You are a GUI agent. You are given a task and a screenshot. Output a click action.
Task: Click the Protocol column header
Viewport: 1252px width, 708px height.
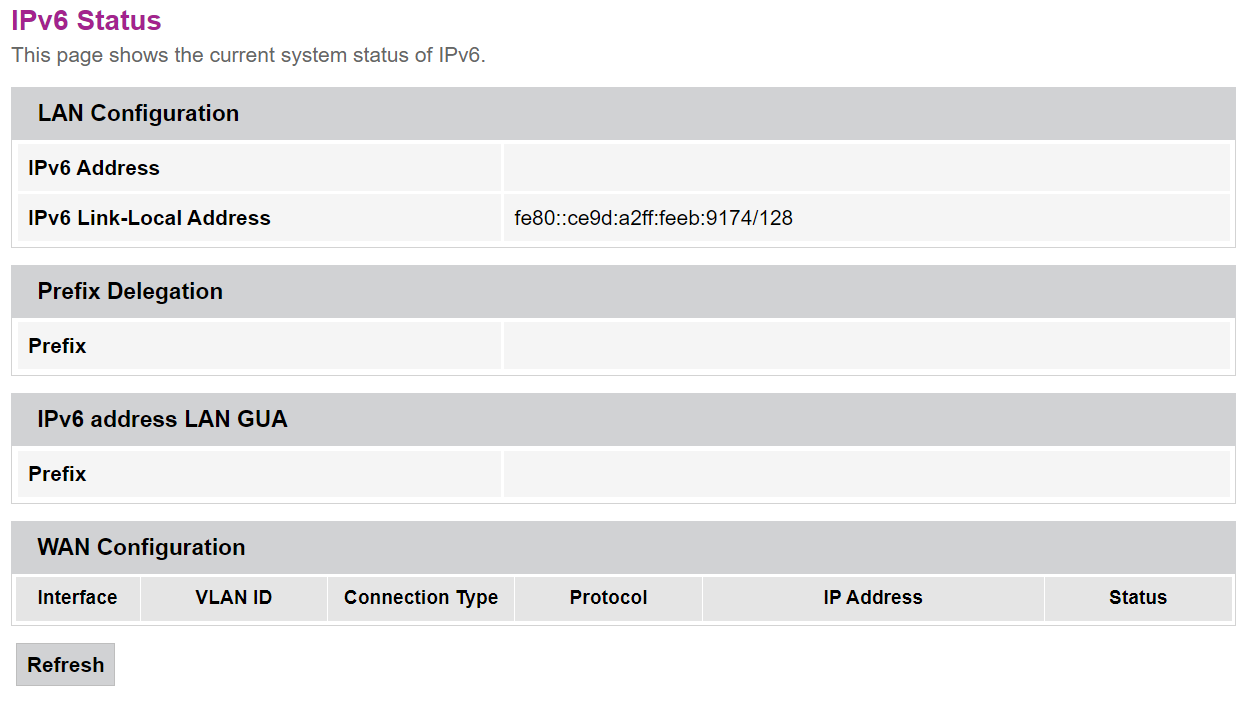tap(608, 598)
